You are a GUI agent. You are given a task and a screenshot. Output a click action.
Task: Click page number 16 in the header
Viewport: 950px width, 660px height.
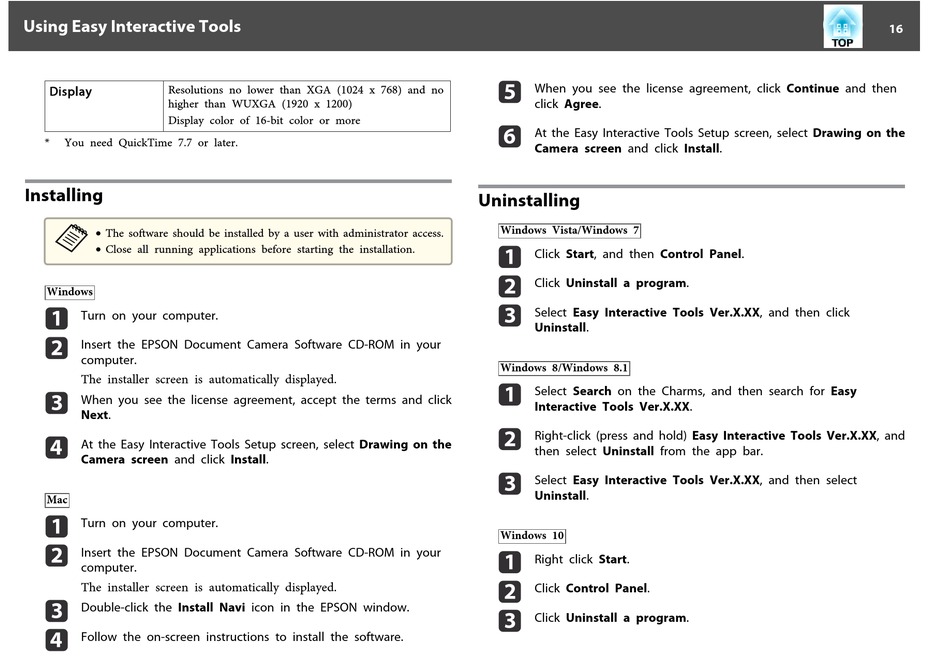tap(895, 28)
